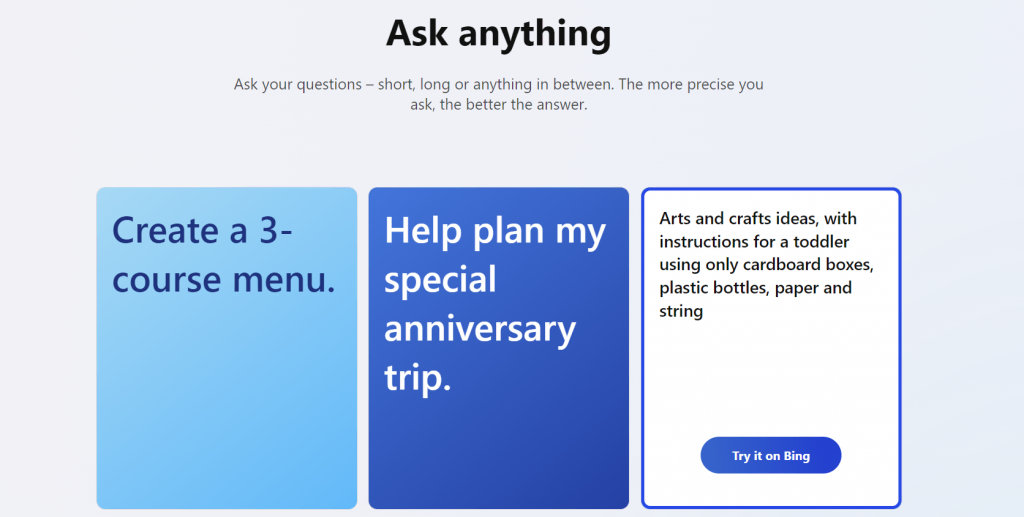
Task: Click the "instructions for a toddler" text line
Action: point(754,241)
